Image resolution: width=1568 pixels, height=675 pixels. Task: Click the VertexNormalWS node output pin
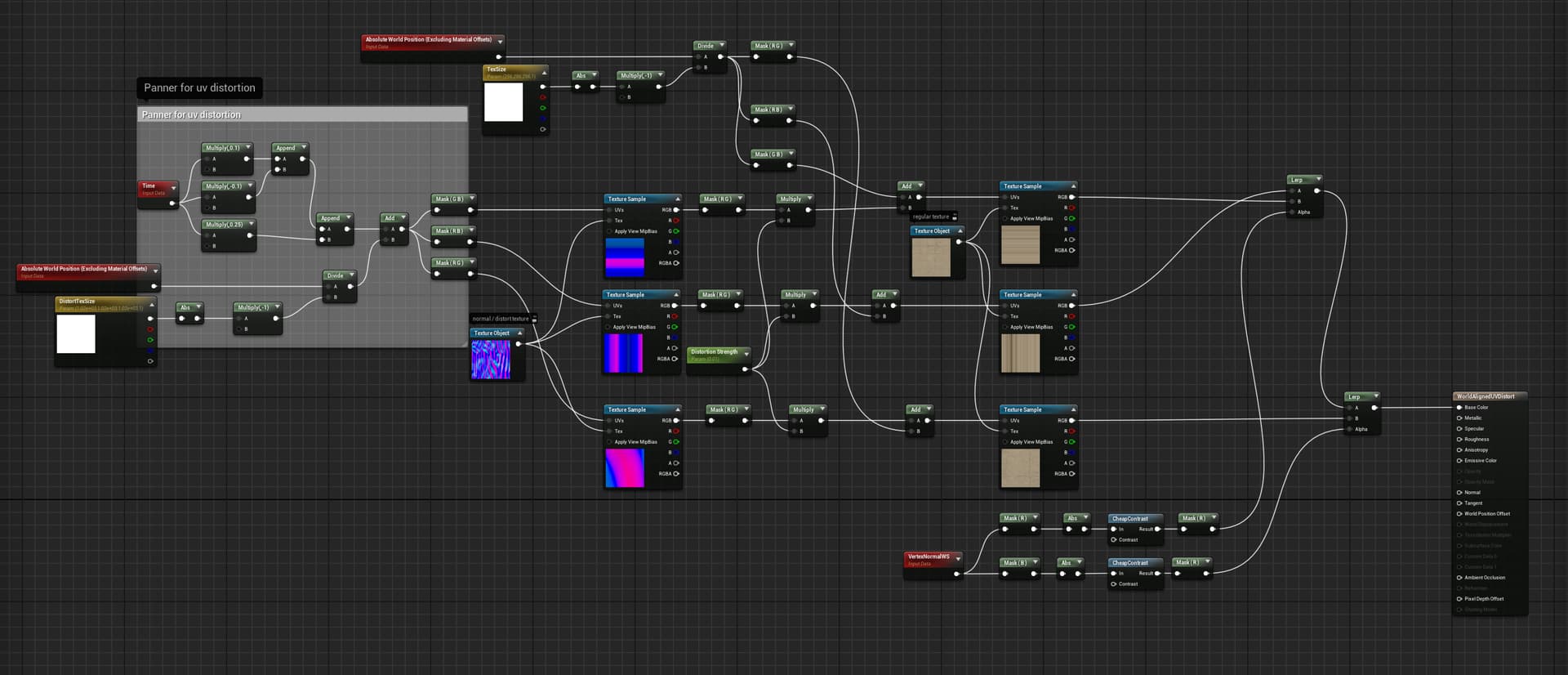(956, 574)
